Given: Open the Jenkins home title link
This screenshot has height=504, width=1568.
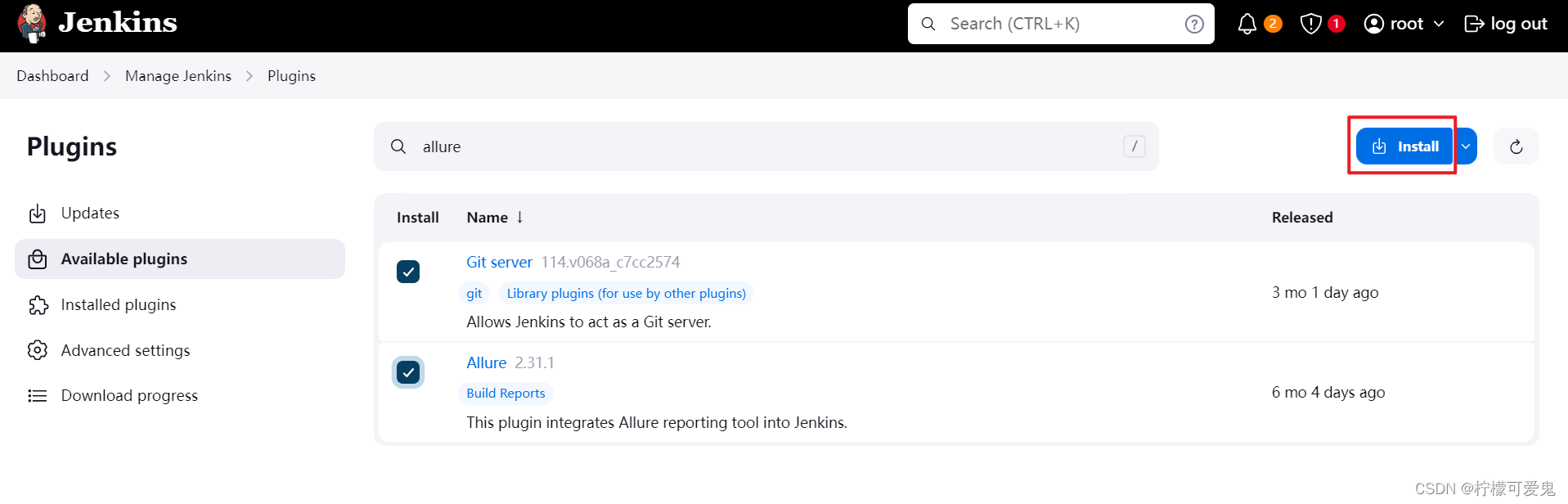Looking at the screenshot, I should (118, 23).
